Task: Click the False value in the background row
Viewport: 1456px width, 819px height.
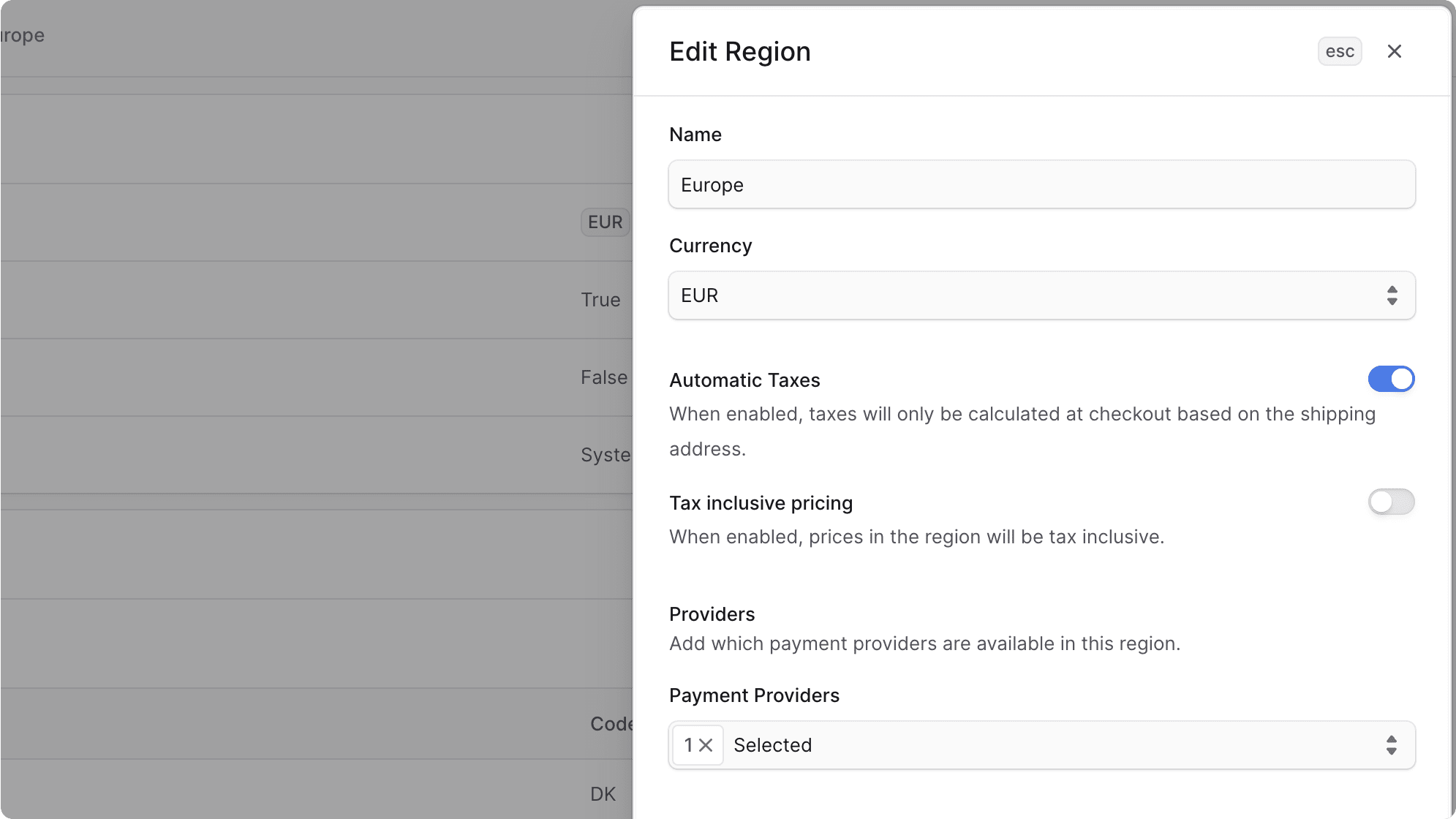Action: tap(604, 377)
